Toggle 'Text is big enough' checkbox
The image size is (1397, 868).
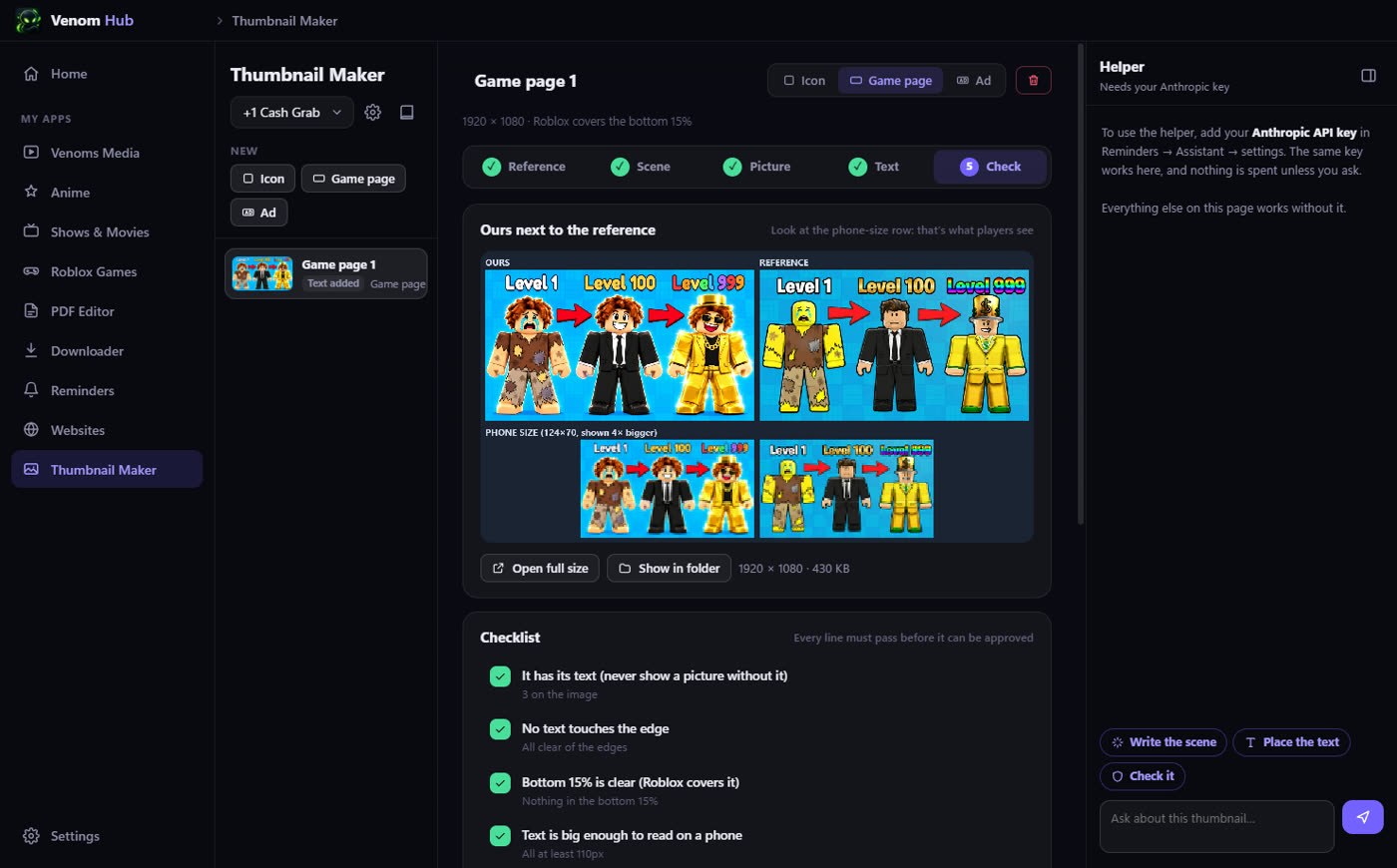click(501, 836)
